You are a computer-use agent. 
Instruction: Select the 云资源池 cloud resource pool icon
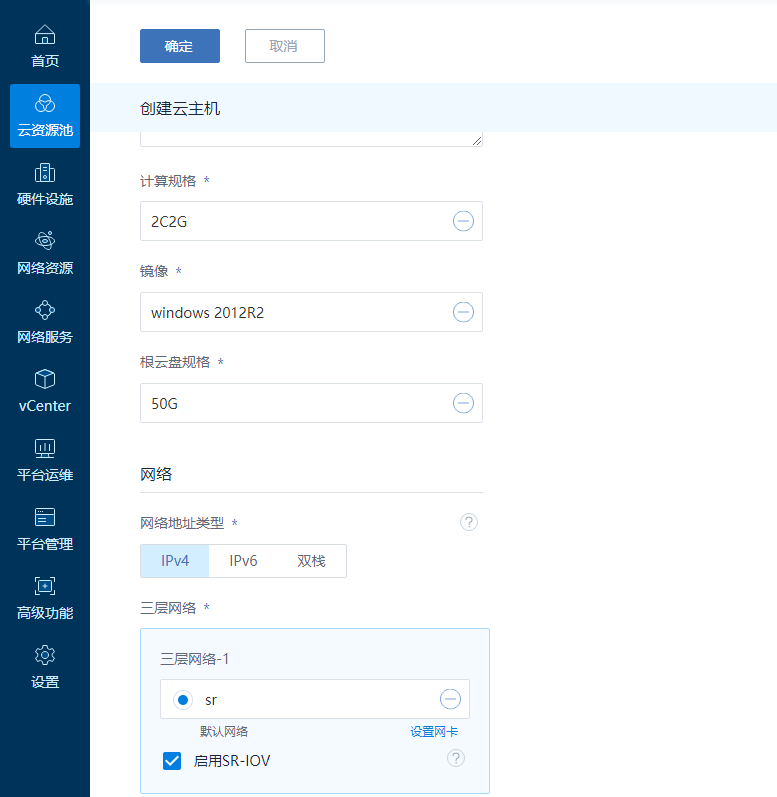(x=45, y=104)
